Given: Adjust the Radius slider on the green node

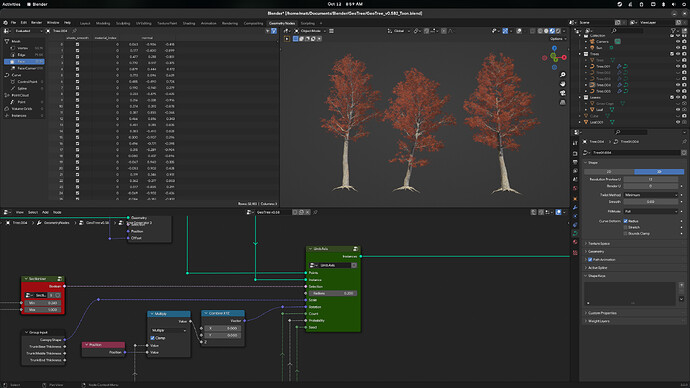Looking at the screenshot, I should coord(333,293).
